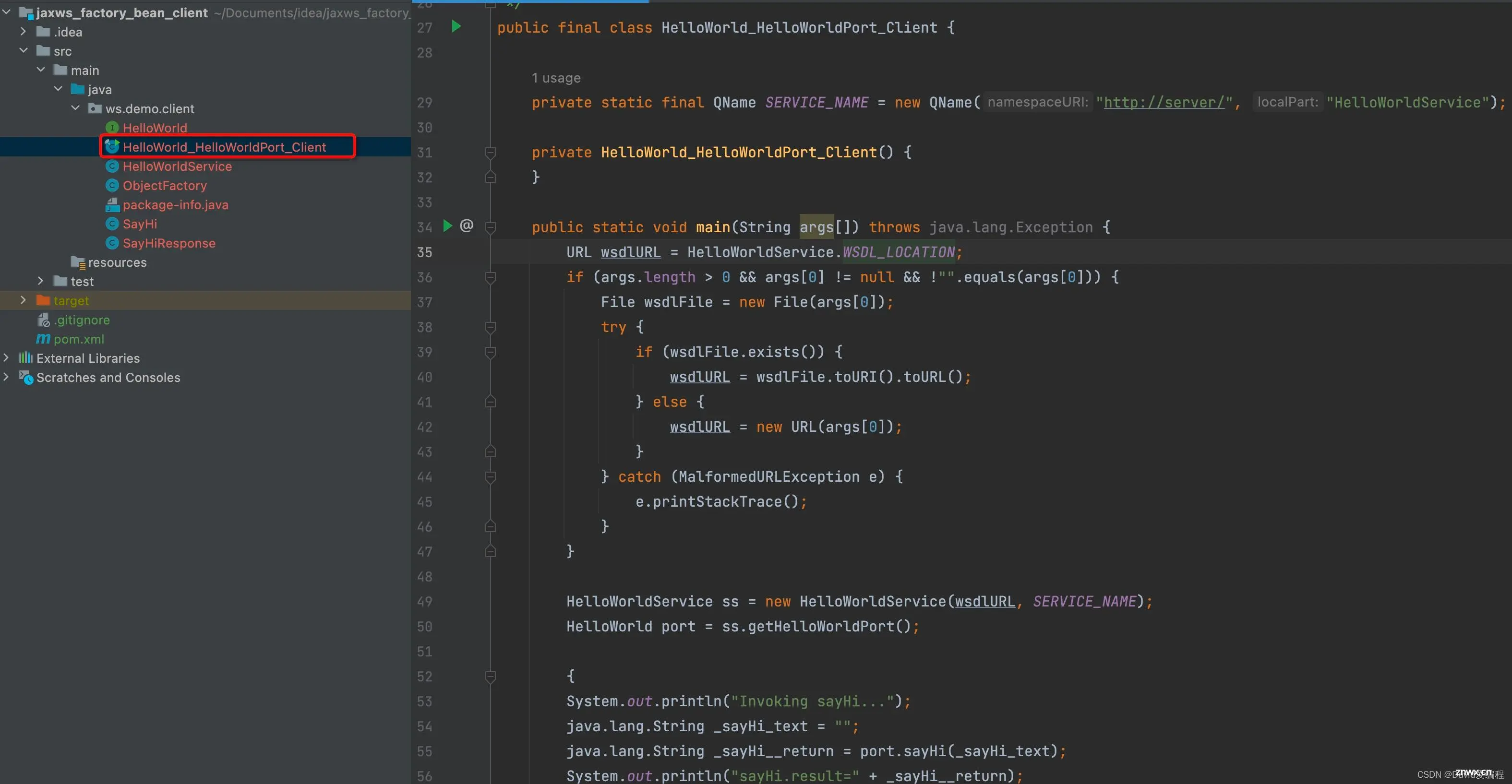
Task: Select HelloWorldService in project tree
Action: [x=177, y=166]
